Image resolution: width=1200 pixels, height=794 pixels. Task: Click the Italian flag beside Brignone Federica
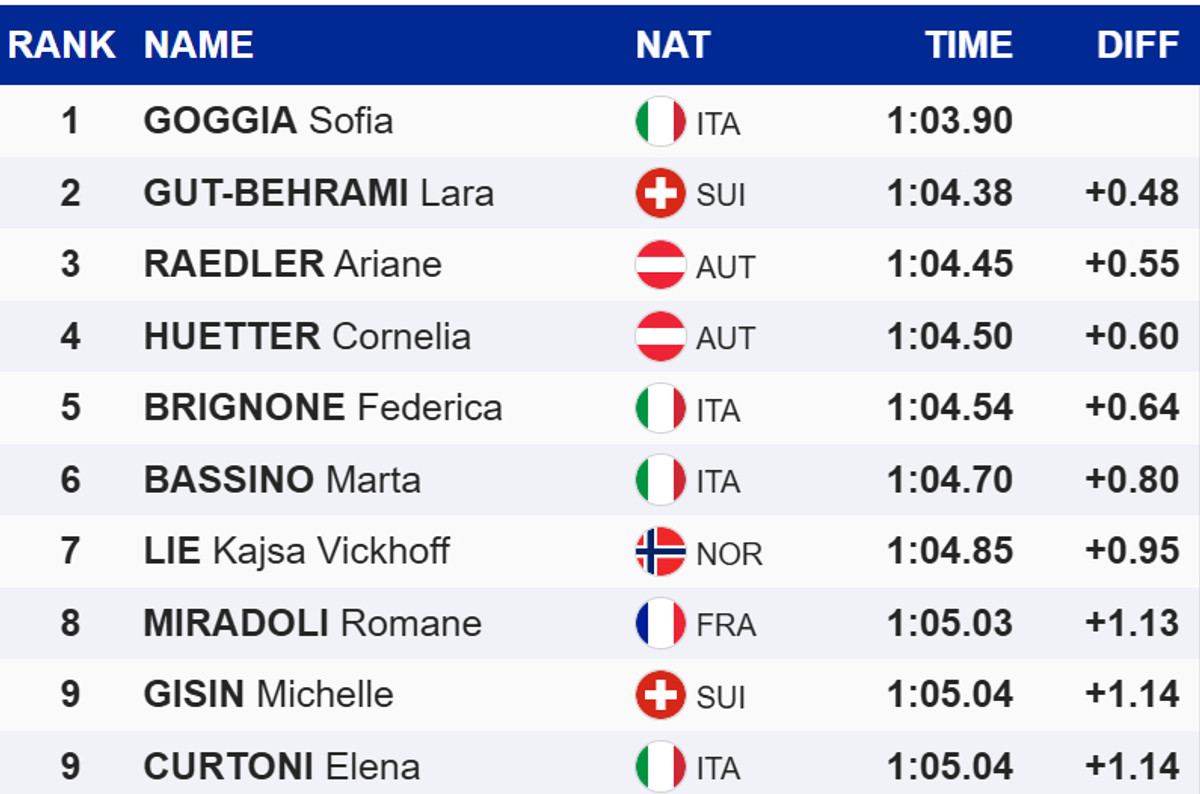(660, 409)
